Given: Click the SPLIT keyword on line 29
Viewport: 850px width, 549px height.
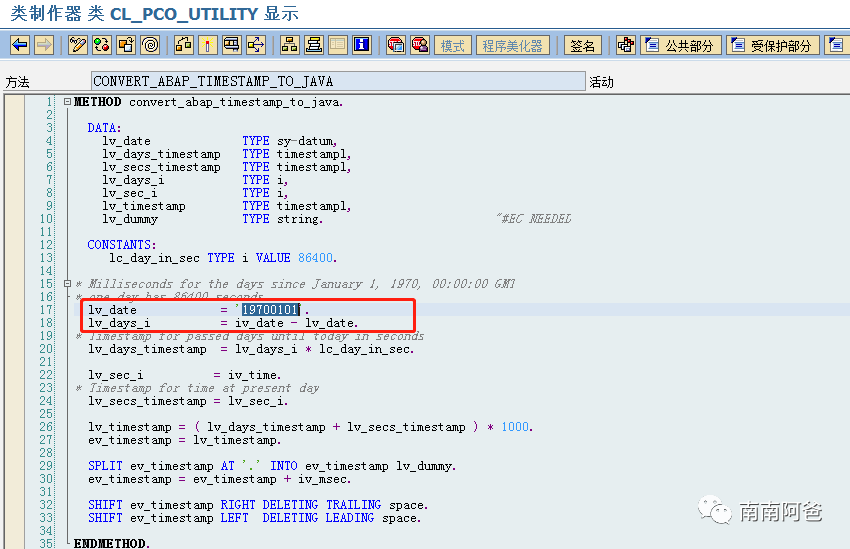Looking at the screenshot, I should [x=105, y=466].
